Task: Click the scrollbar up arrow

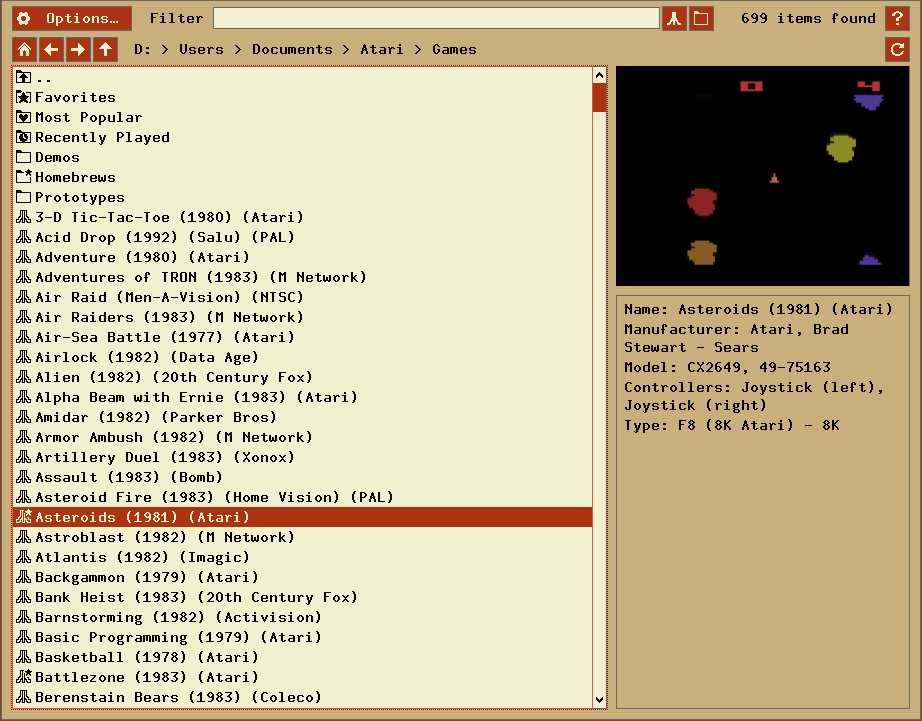Action: coord(599,75)
